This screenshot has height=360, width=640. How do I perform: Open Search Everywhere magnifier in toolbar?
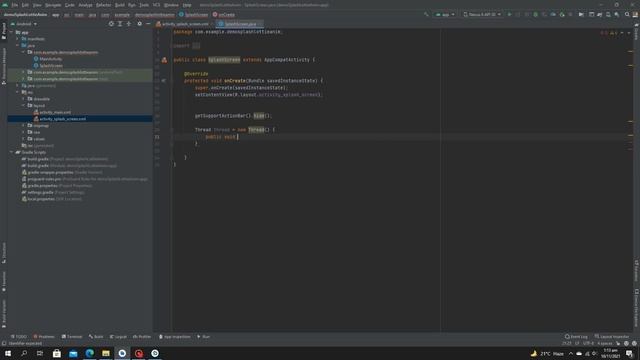point(627,14)
